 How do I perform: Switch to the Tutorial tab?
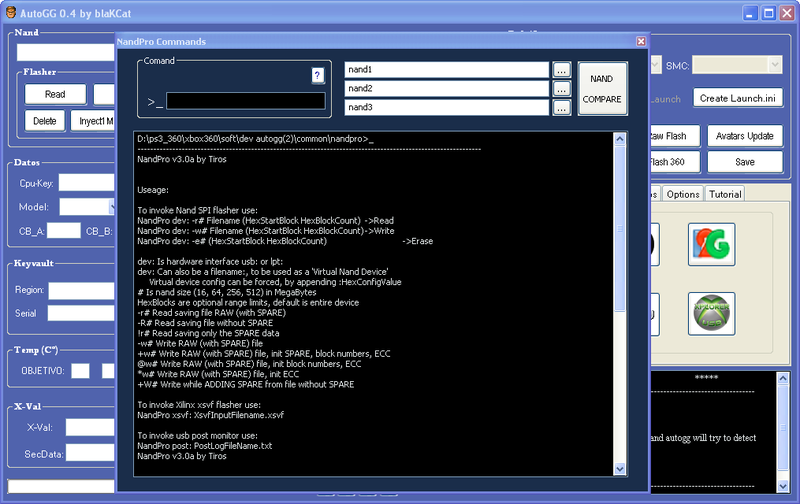click(724, 194)
